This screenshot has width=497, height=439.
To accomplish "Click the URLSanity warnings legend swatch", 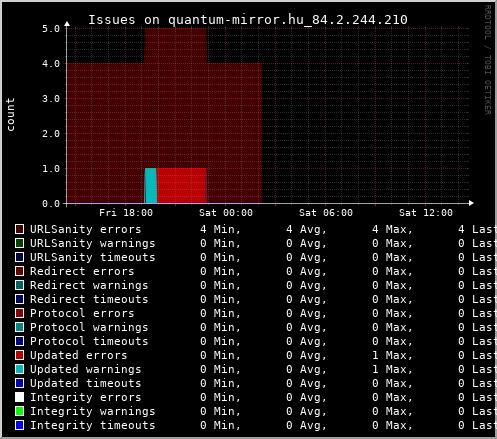I will (19, 243).
